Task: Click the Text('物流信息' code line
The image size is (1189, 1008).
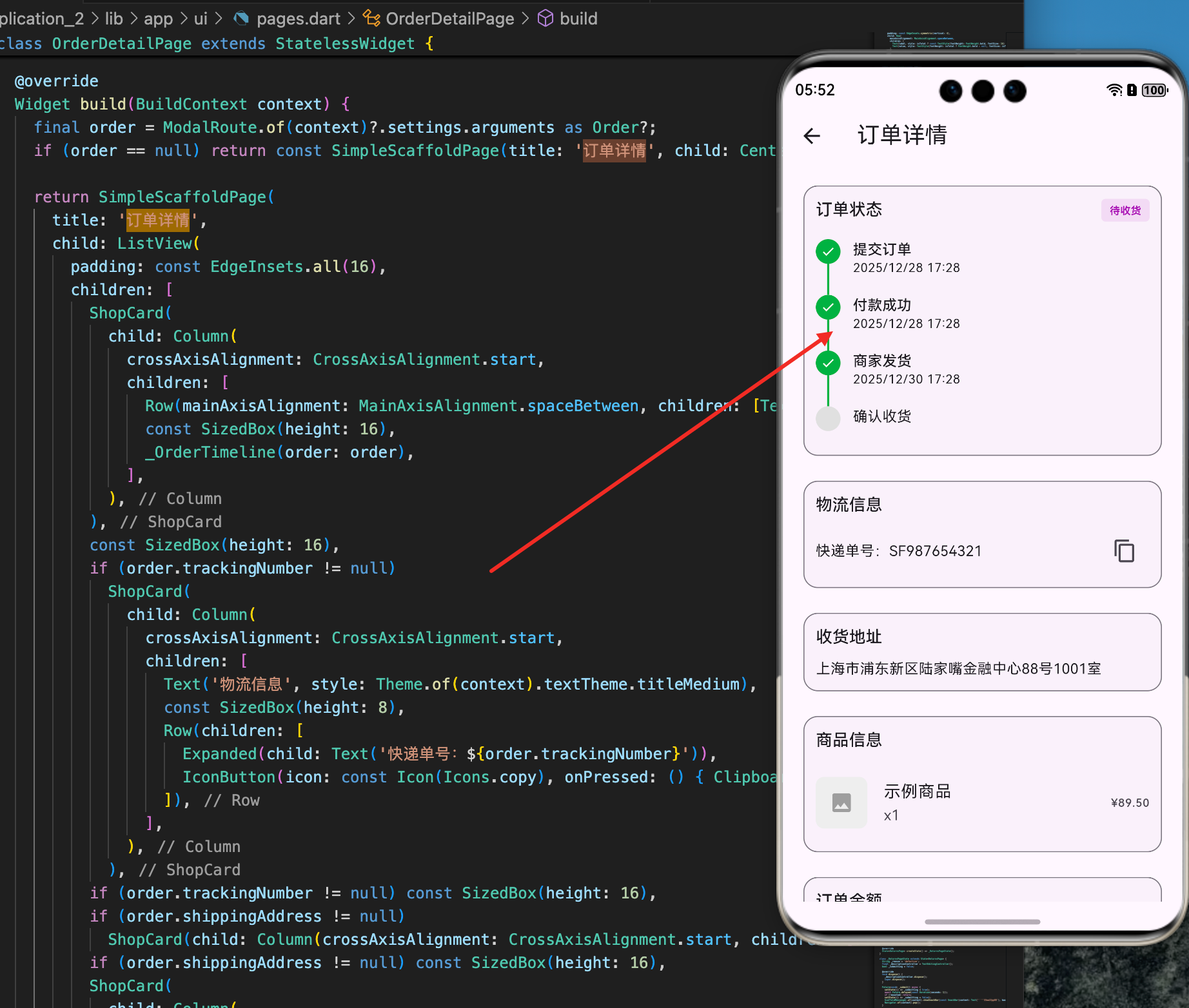Action: click(460, 684)
